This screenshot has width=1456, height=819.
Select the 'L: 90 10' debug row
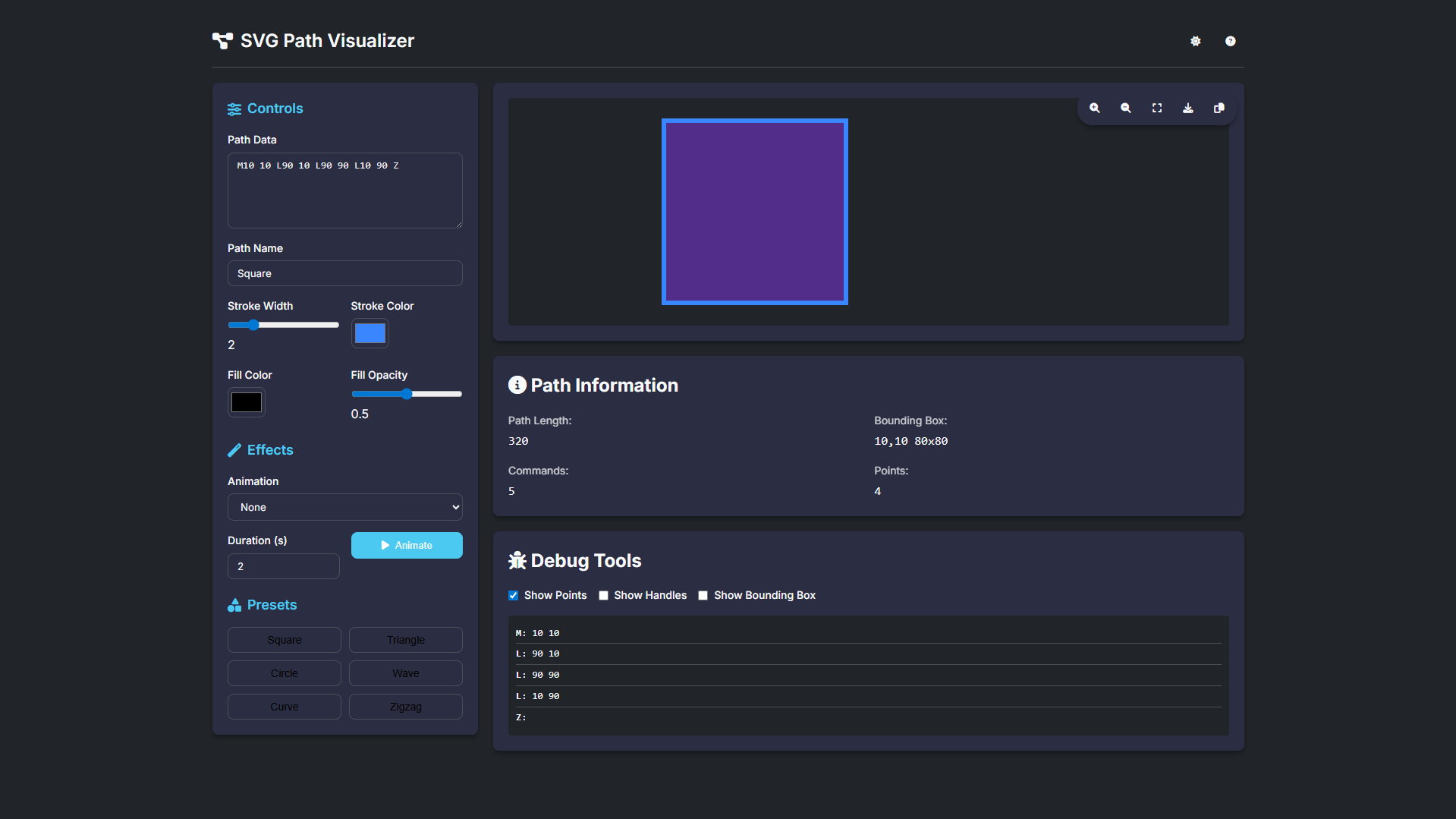pyautogui.click(x=869, y=654)
